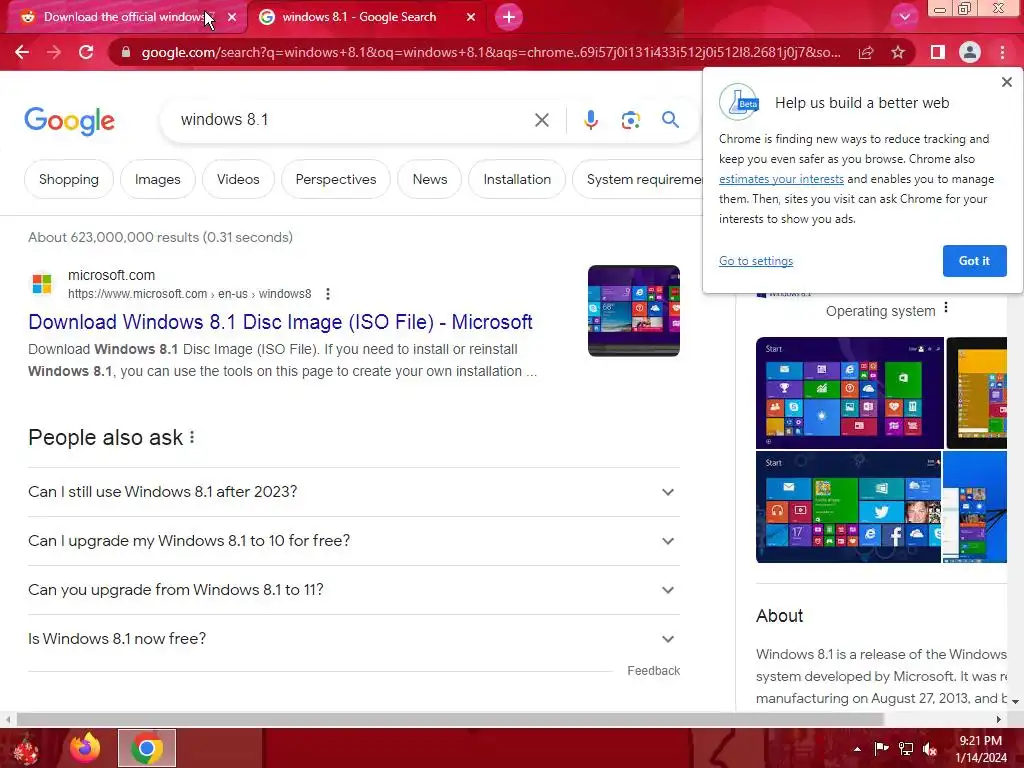Switch to 'Download the official windows' tab
1024x768 pixels.
(124, 17)
